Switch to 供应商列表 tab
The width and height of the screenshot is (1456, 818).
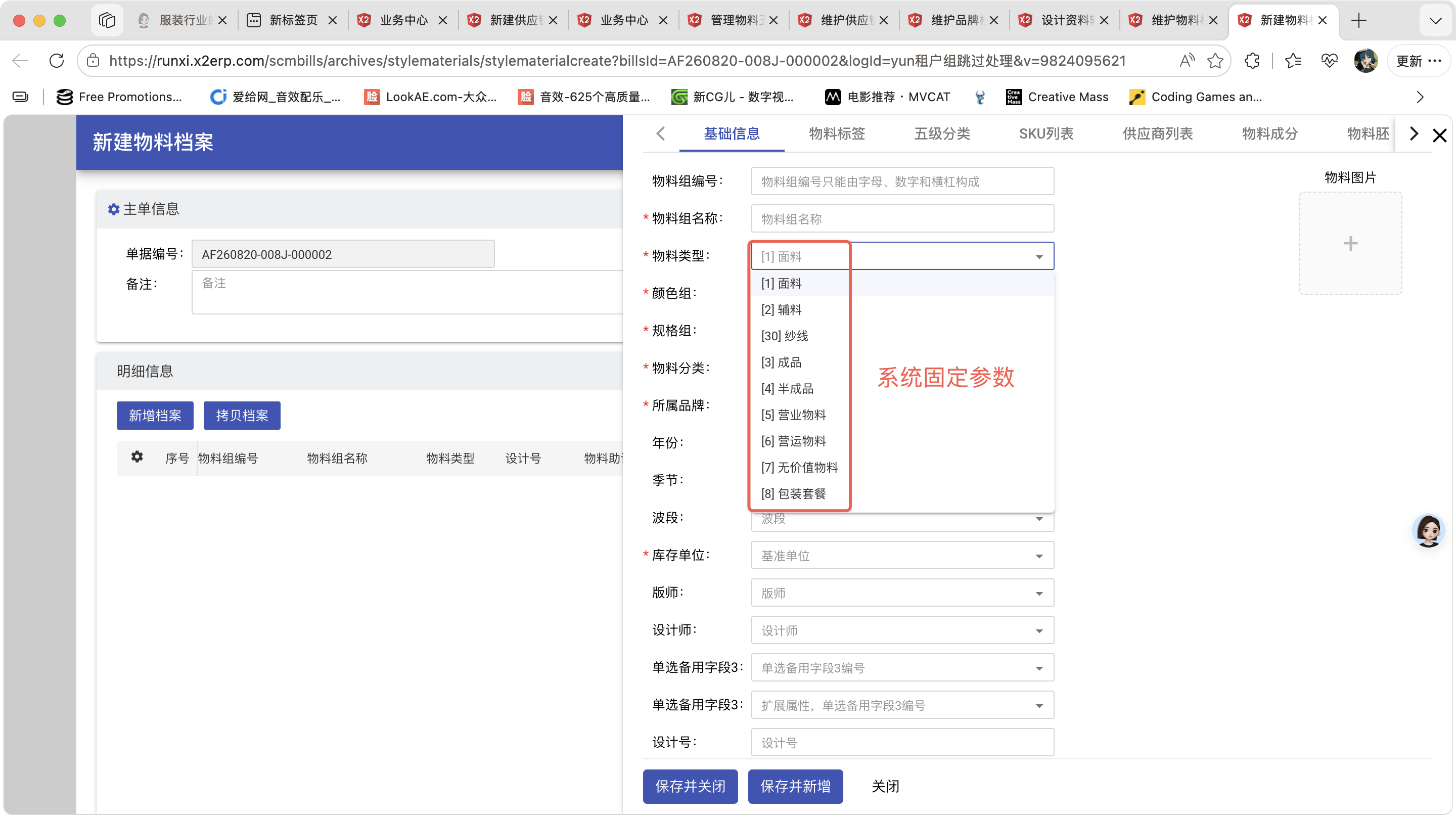[x=1157, y=133]
